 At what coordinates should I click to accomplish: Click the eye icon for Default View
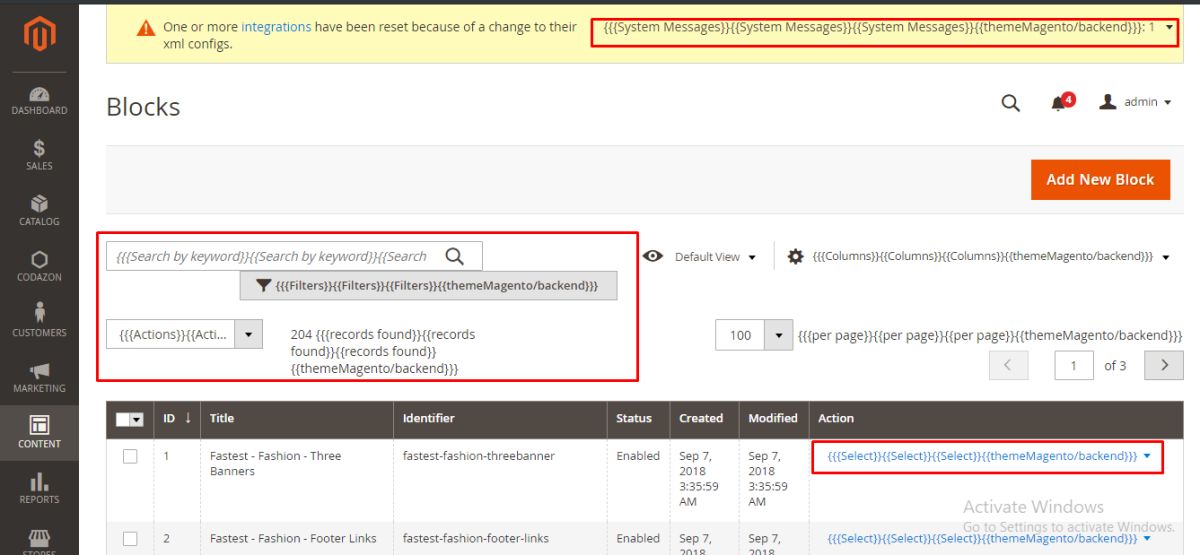coord(653,256)
